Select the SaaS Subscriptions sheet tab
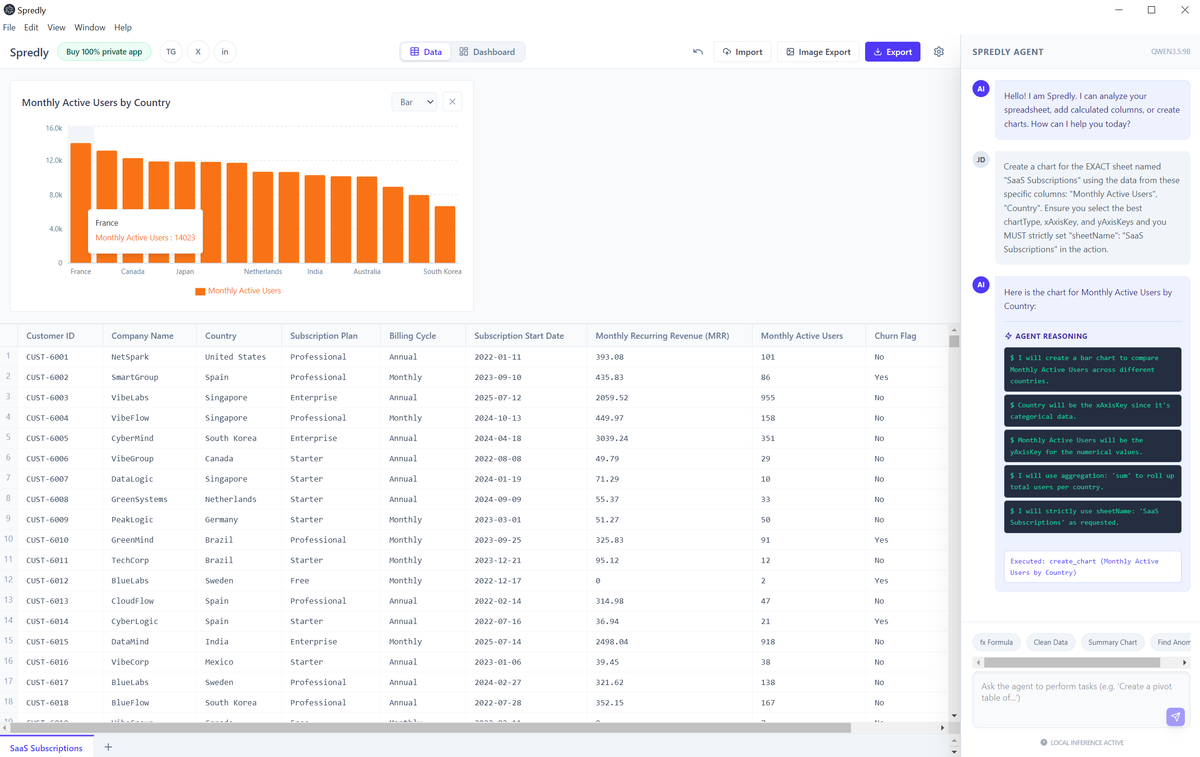This screenshot has width=1200, height=757. tap(46, 747)
